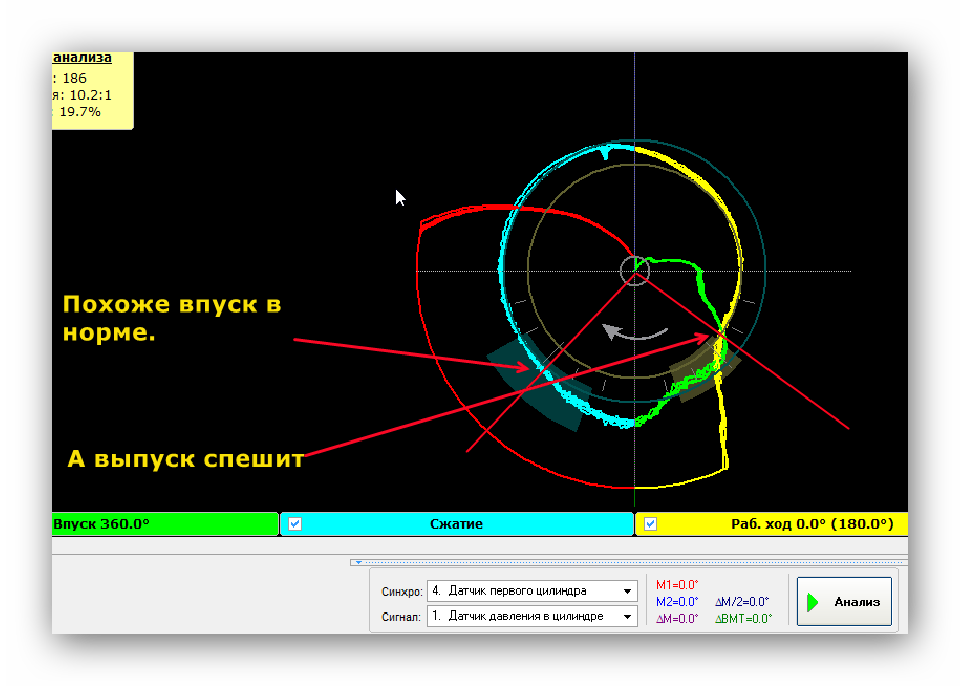Toggle the Раб. ход checkbox
Image resolution: width=960 pixels, height=686 pixels.
point(650,524)
